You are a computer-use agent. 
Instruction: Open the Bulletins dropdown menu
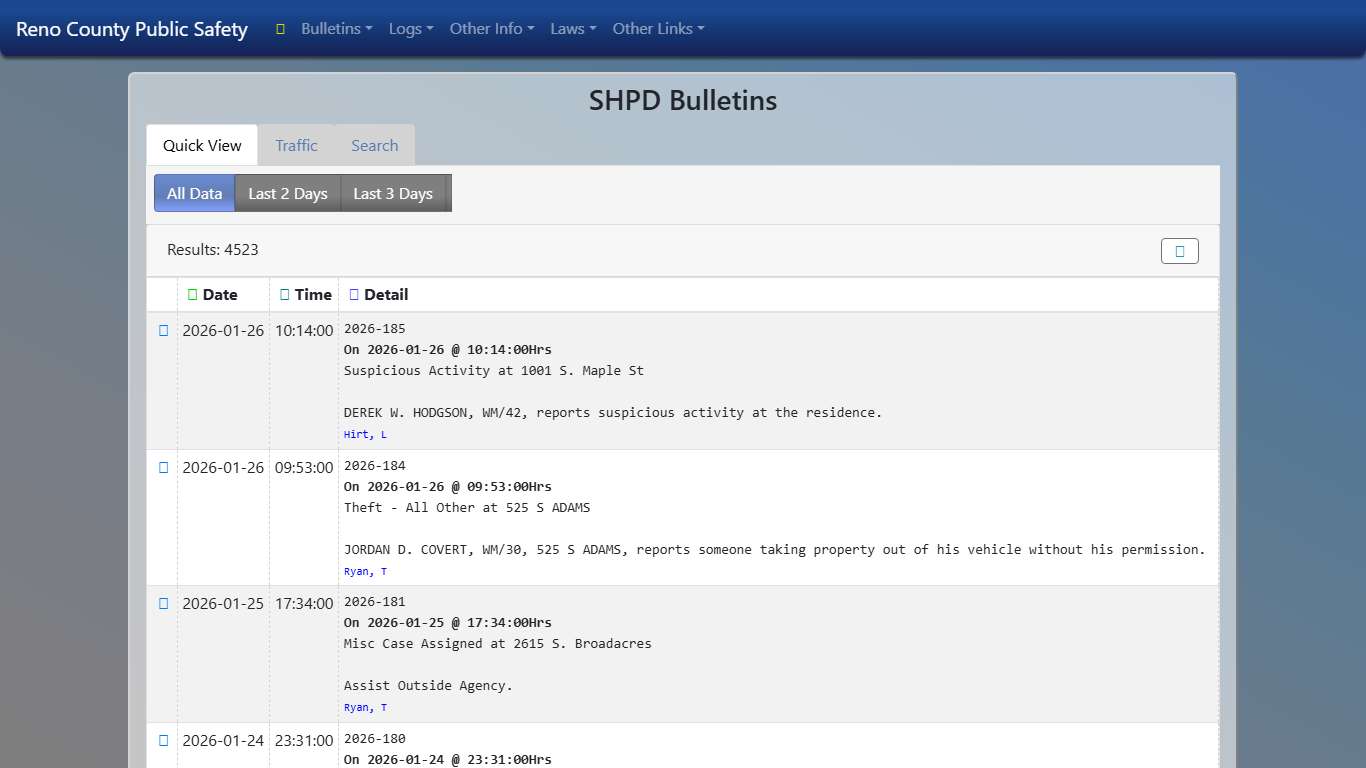(x=336, y=29)
